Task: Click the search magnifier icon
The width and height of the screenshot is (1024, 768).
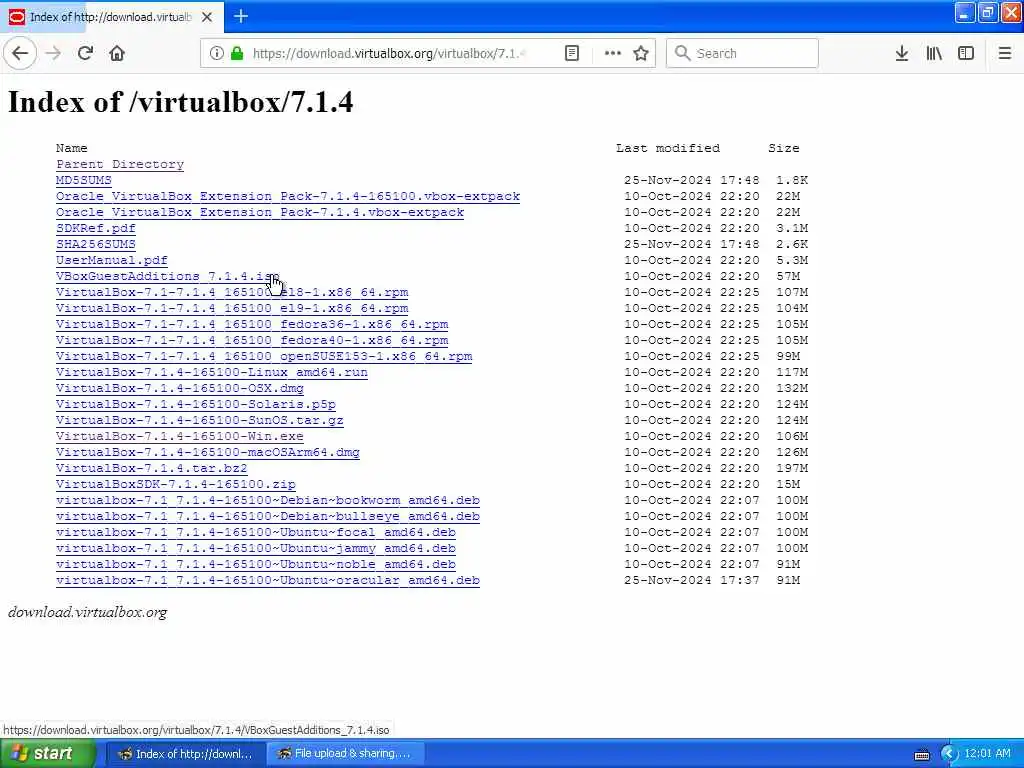Action: coord(682,54)
